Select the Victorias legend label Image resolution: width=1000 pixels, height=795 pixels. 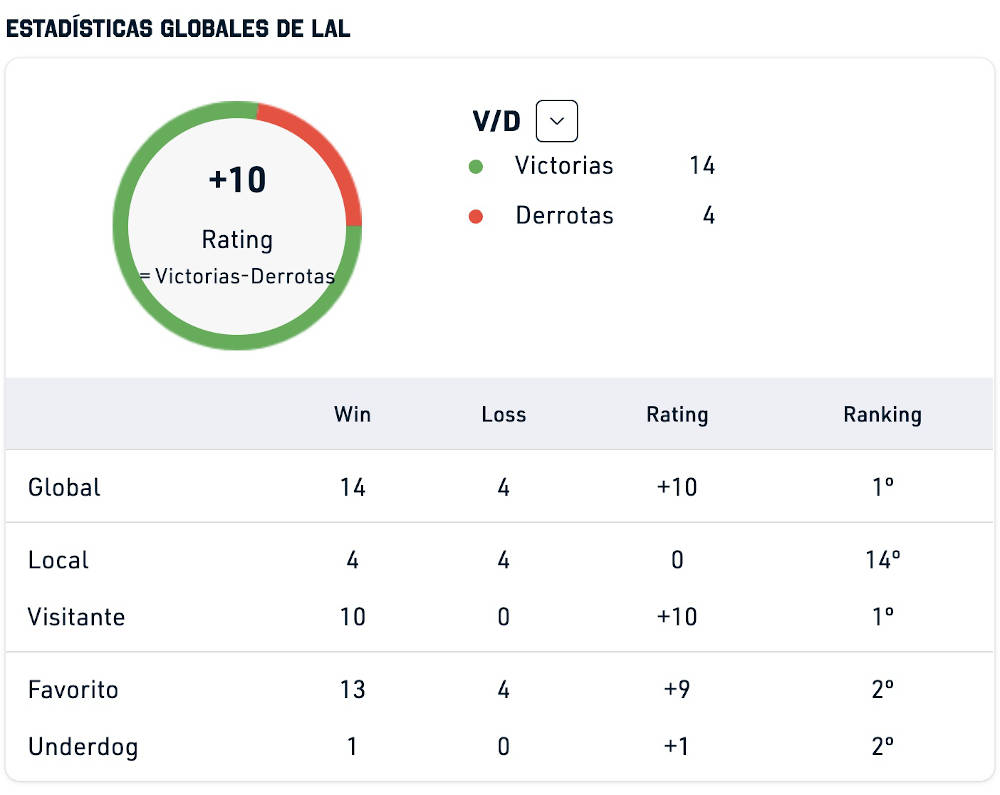564,166
